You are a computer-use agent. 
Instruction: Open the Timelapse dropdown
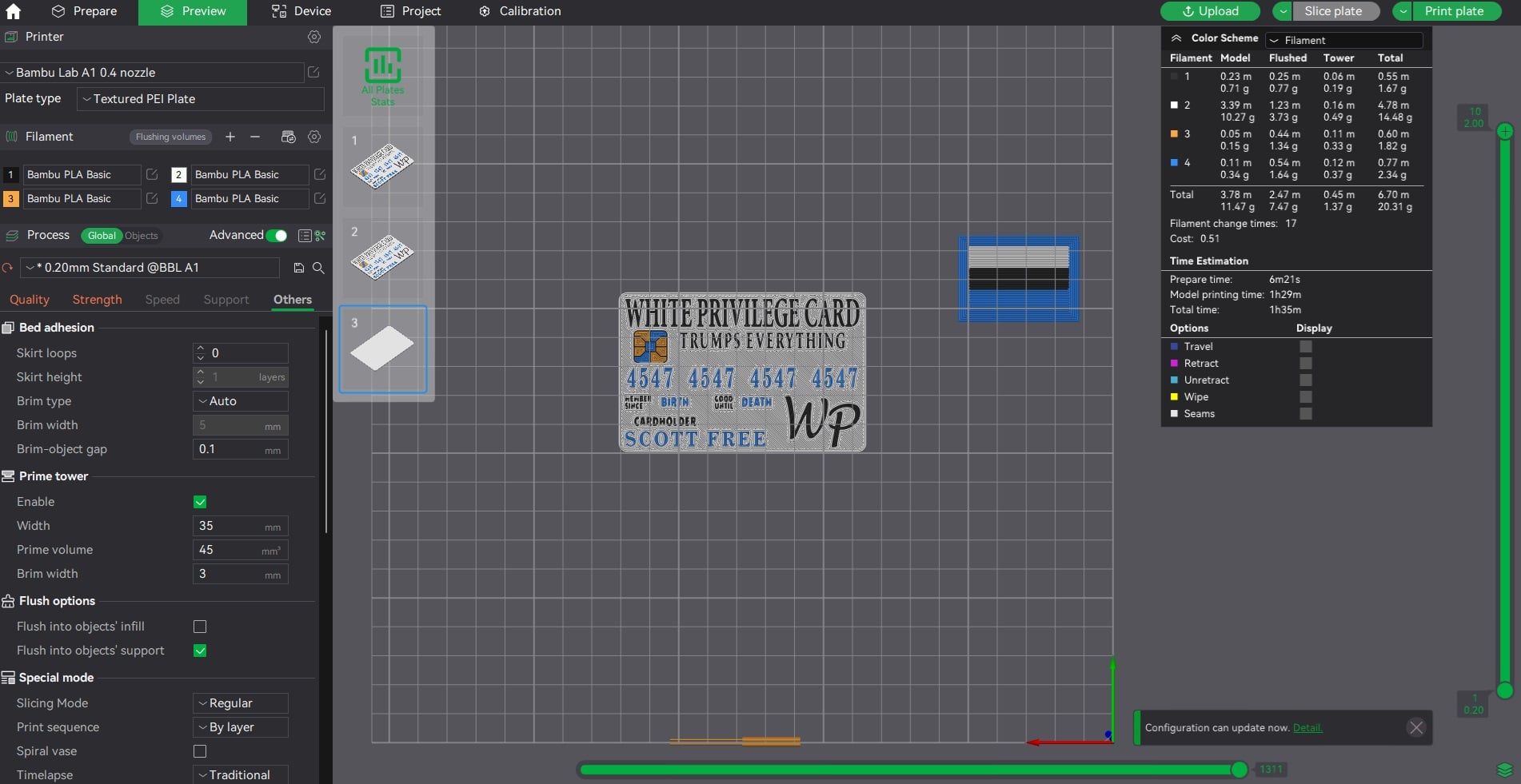pyautogui.click(x=241, y=774)
